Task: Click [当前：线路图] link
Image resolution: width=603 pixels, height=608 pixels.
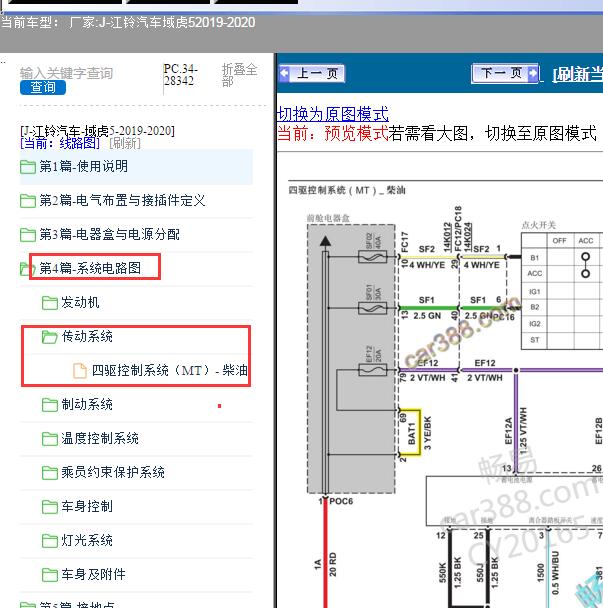Action: [60, 143]
